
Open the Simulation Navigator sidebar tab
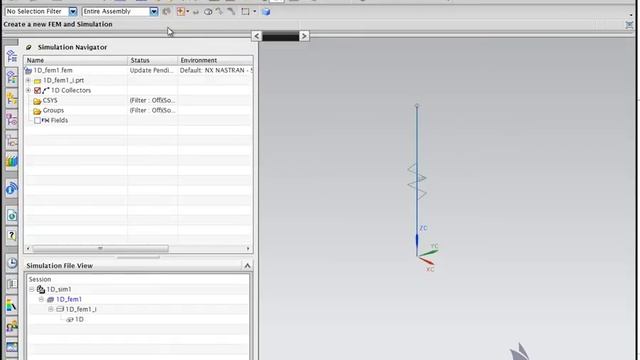[11, 56]
